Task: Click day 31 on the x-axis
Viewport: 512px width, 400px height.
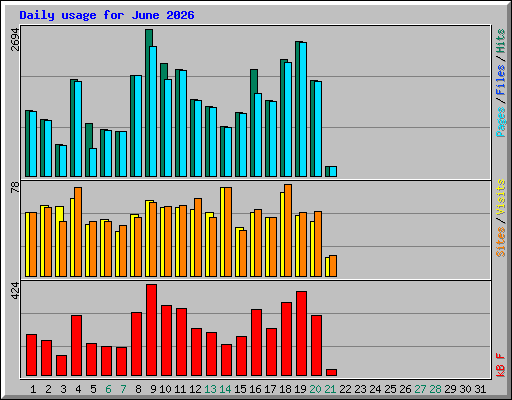Action: (480, 389)
